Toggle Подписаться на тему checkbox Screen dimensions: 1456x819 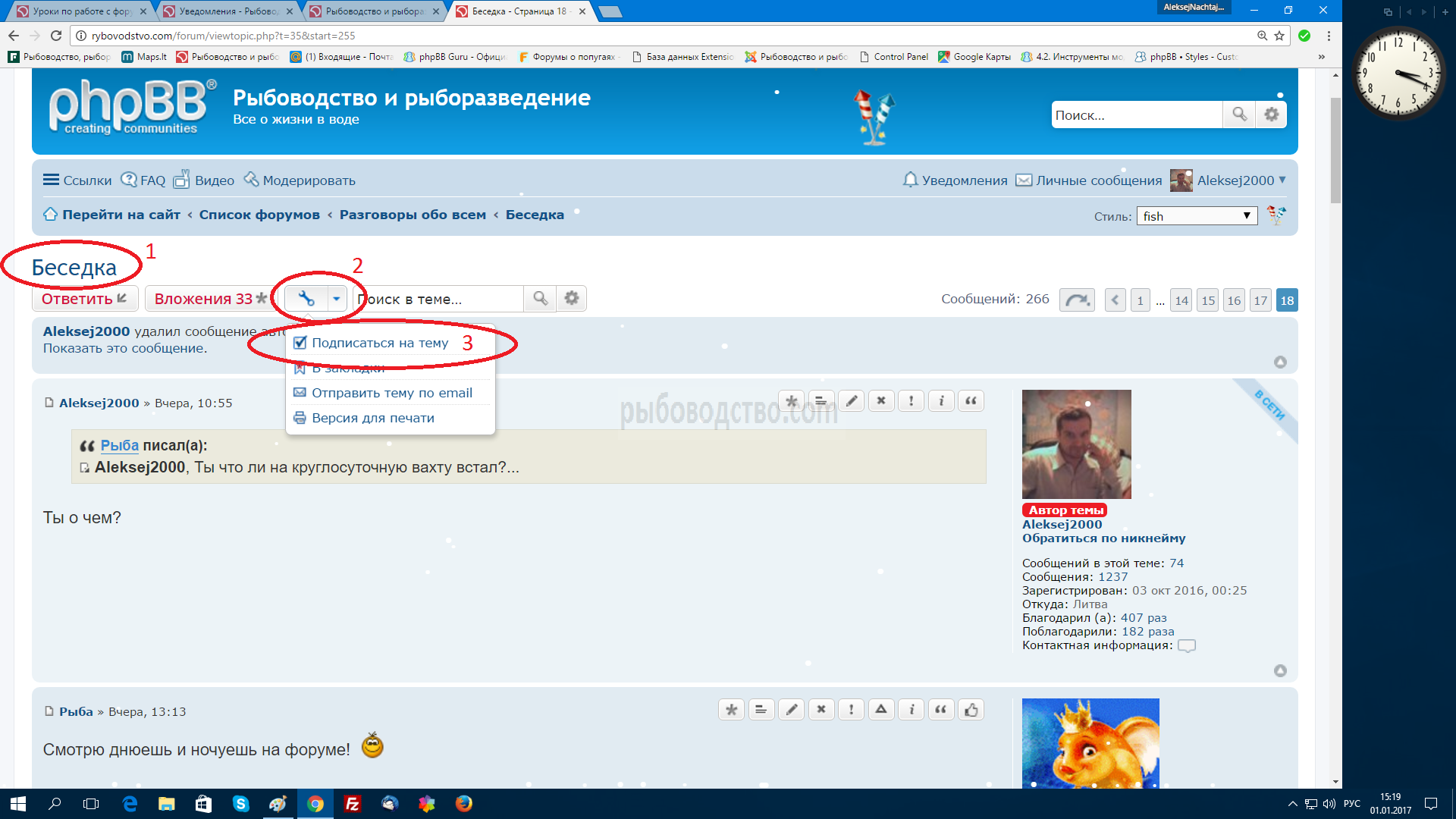300,343
